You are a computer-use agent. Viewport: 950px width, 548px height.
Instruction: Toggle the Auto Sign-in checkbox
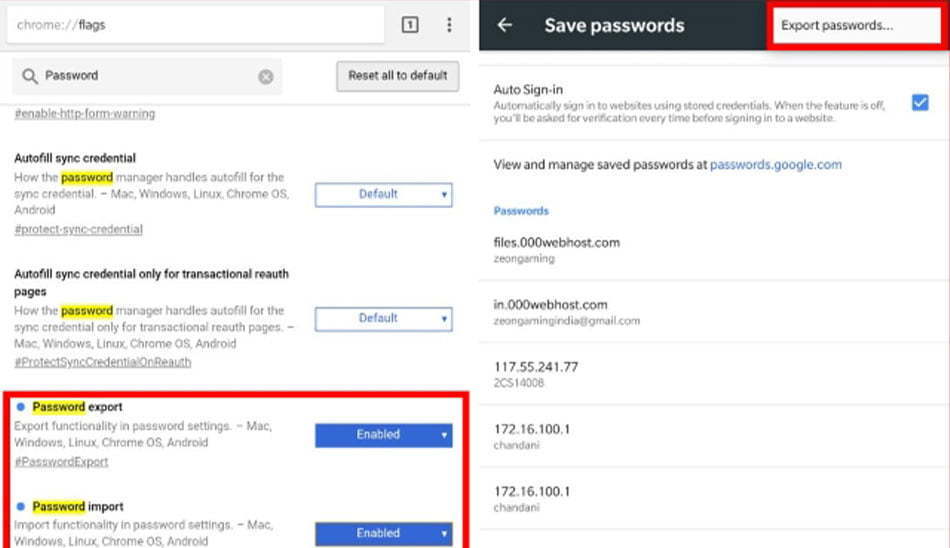click(x=920, y=102)
